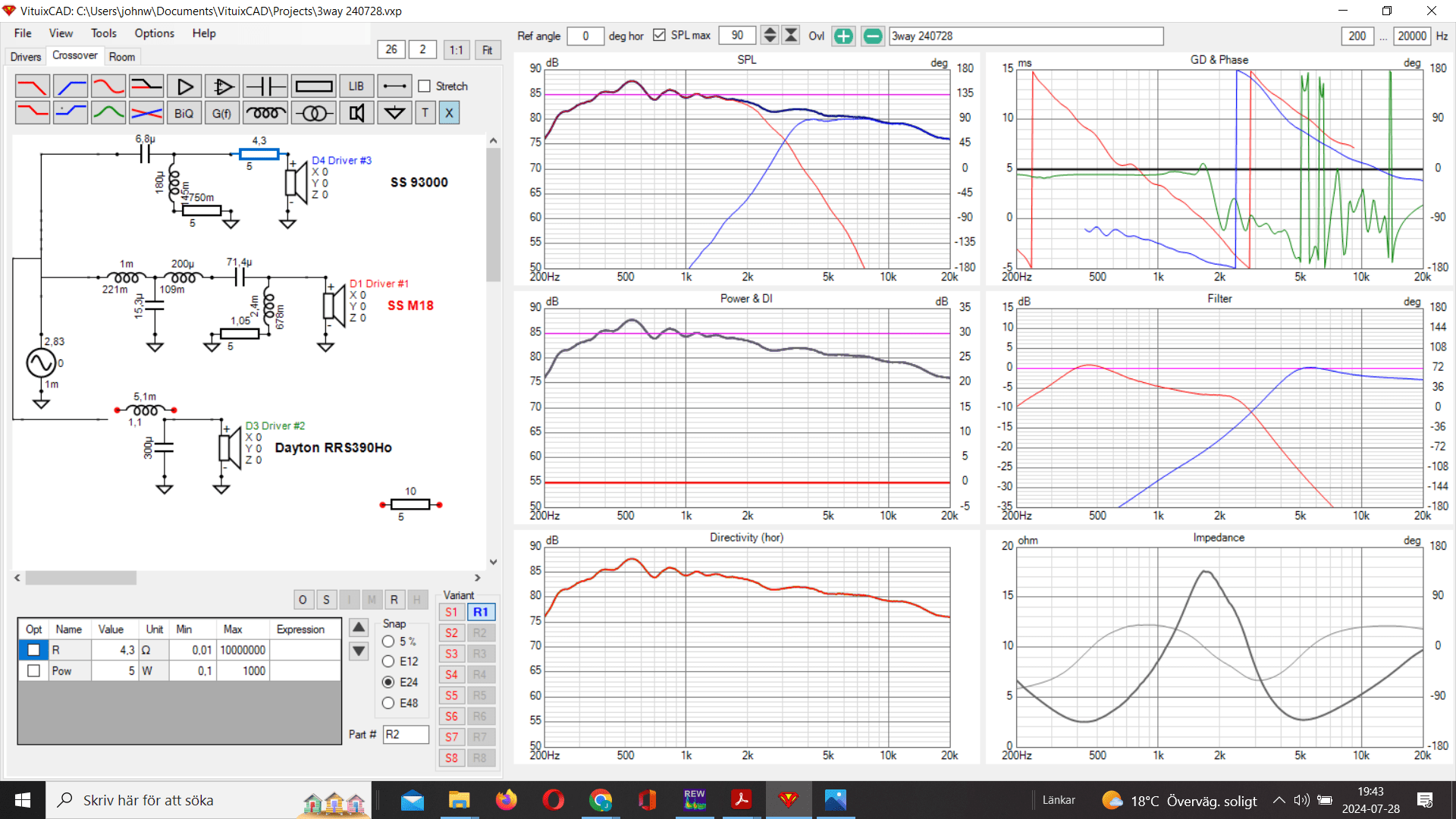Click the Part # input field
Screen dimensions: 1456x819
click(x=406, y=734)
